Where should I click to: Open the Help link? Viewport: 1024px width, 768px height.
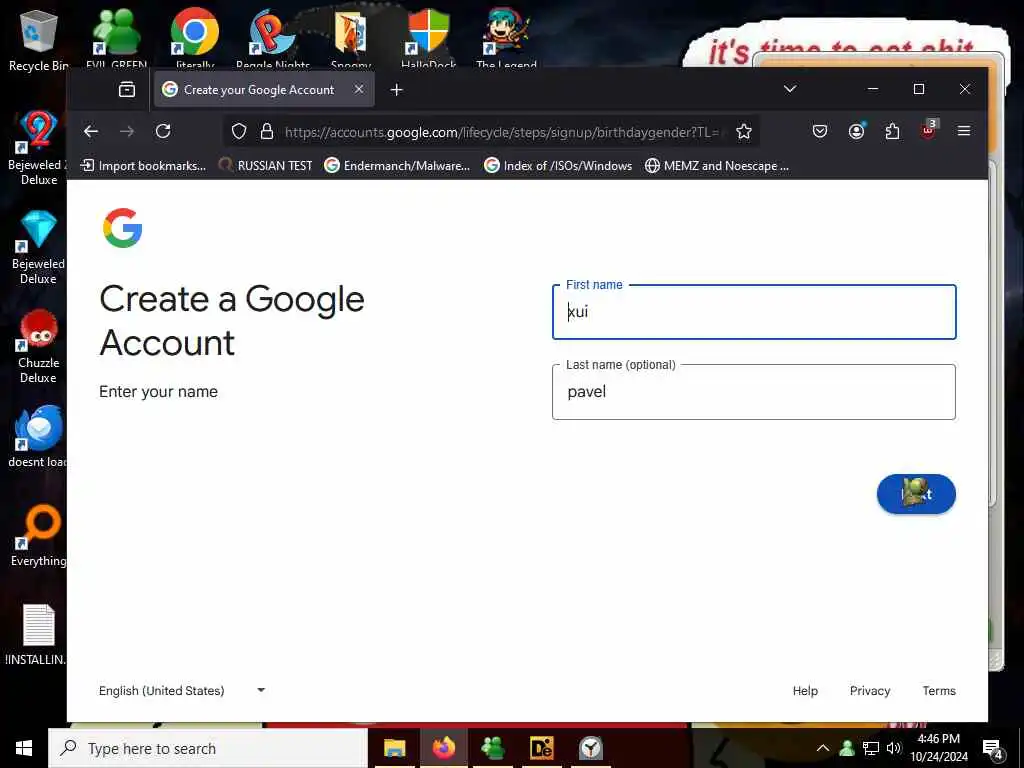point(805,690)
